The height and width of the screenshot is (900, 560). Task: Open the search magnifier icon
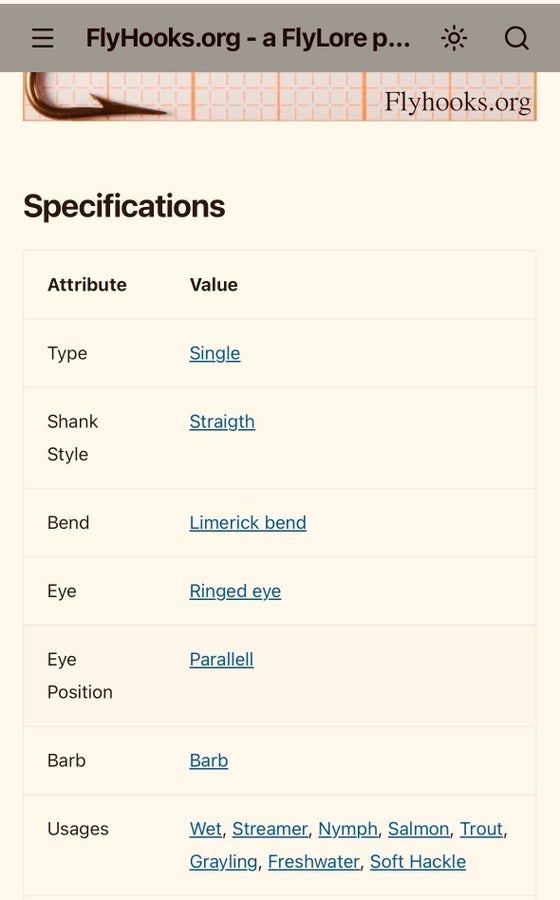[516, 38]
